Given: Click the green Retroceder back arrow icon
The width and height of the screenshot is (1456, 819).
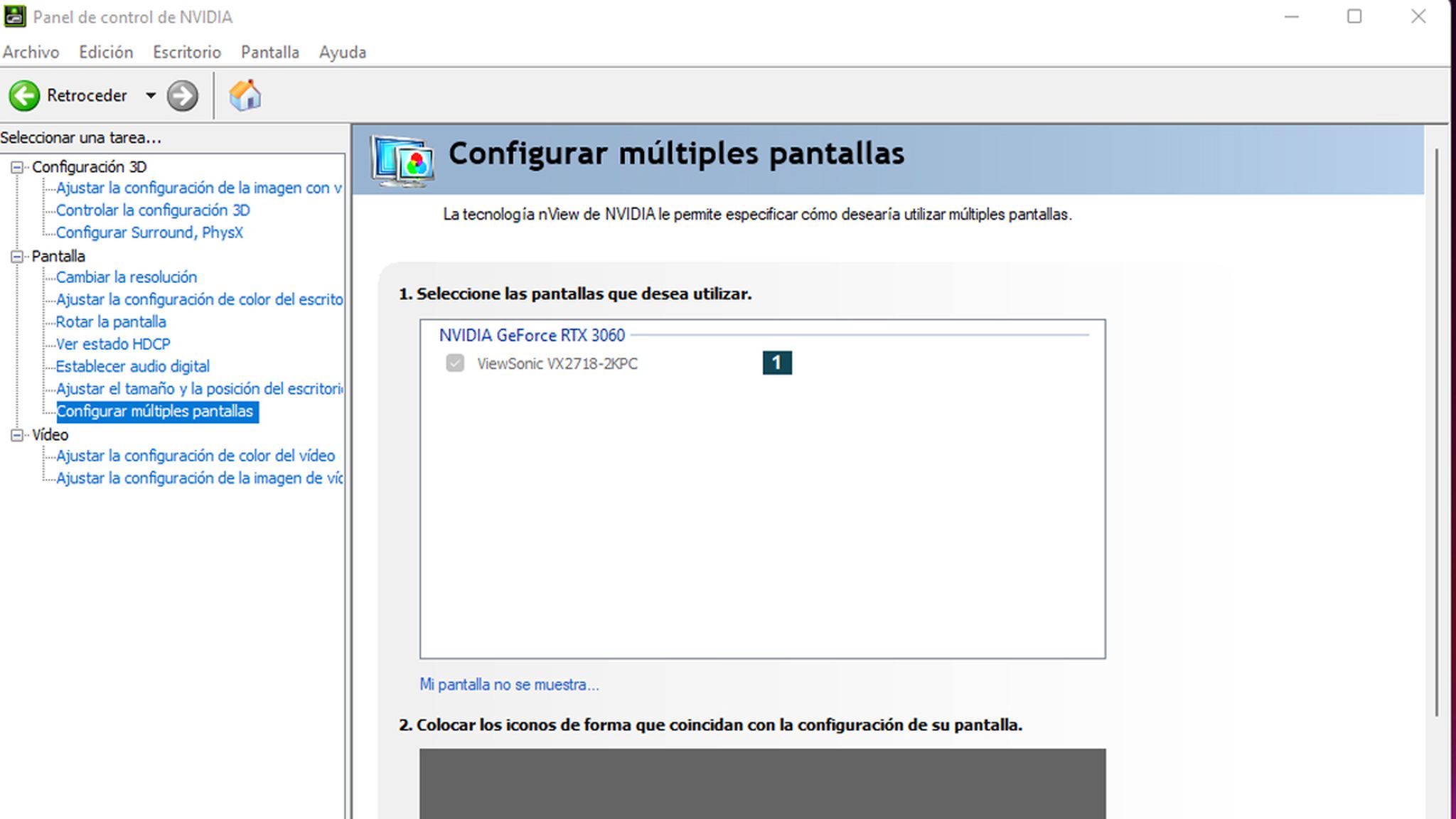Looking at the screenshot, I should pyautogui.click(x=23, y=95).
